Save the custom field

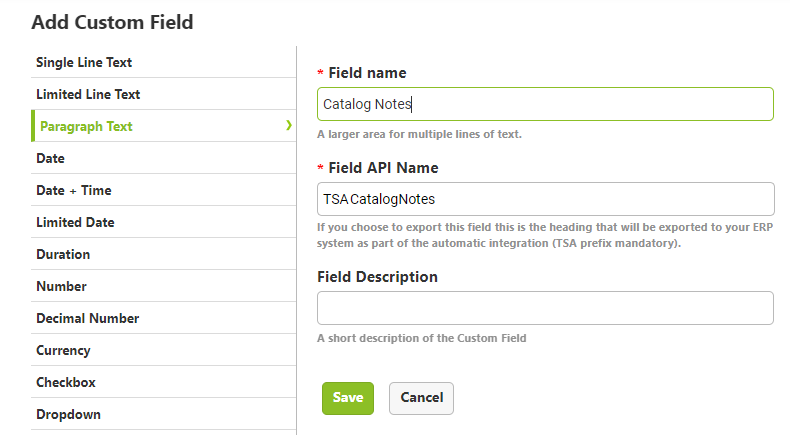[348, 398]
